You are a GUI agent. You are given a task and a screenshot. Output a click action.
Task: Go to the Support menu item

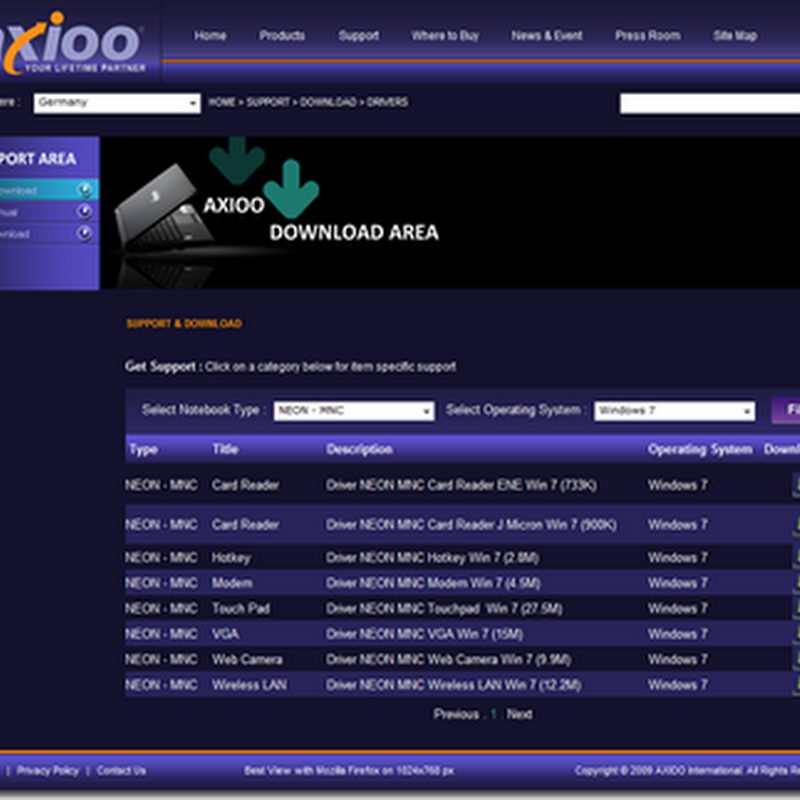359,36
